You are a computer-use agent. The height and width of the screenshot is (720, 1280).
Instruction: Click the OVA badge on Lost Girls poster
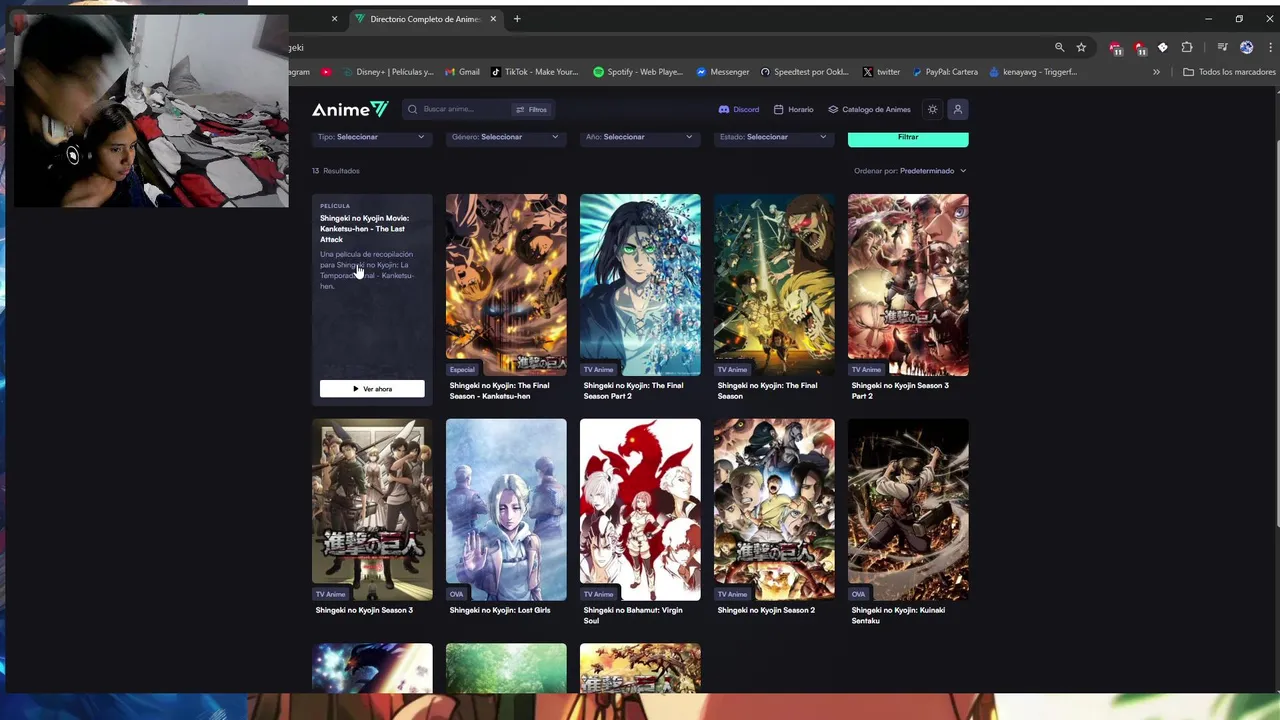456,594
